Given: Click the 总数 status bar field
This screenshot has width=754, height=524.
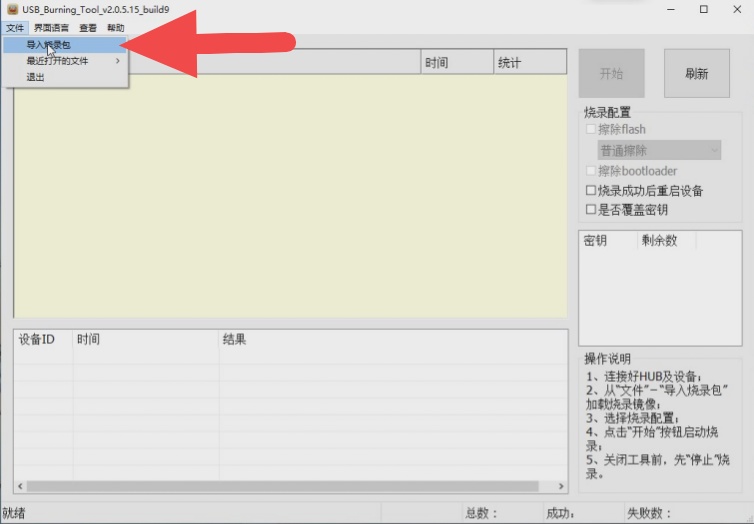Looking at the screenshot, I should [x=502, y=513].
